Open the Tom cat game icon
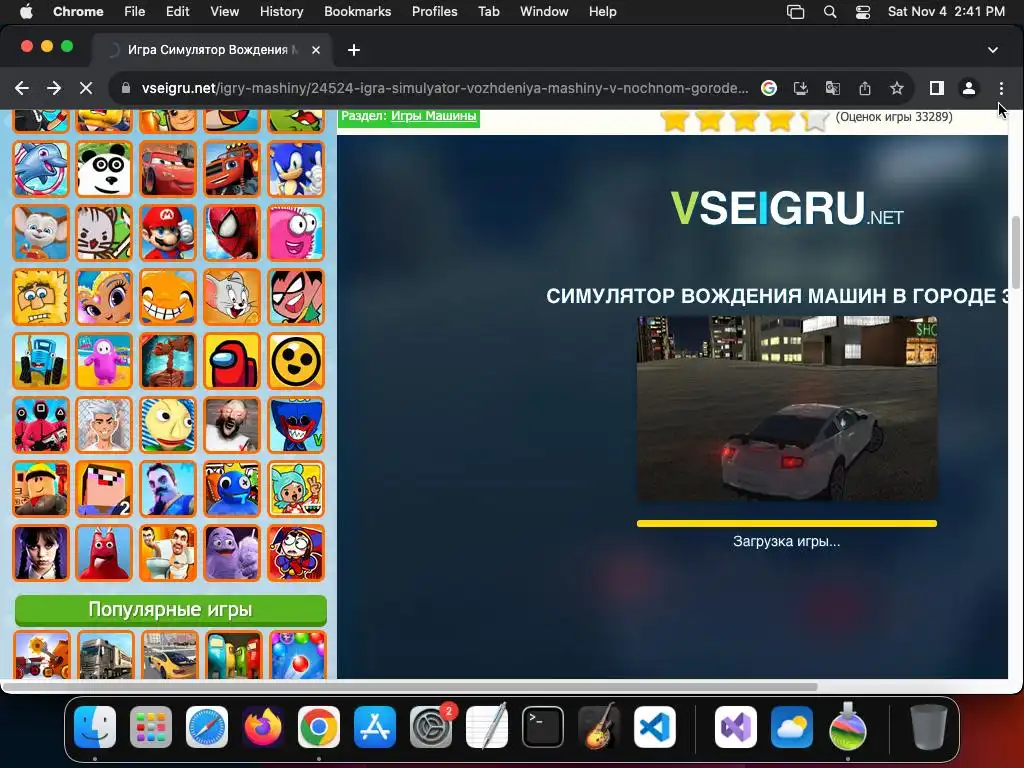 [232, 297]
